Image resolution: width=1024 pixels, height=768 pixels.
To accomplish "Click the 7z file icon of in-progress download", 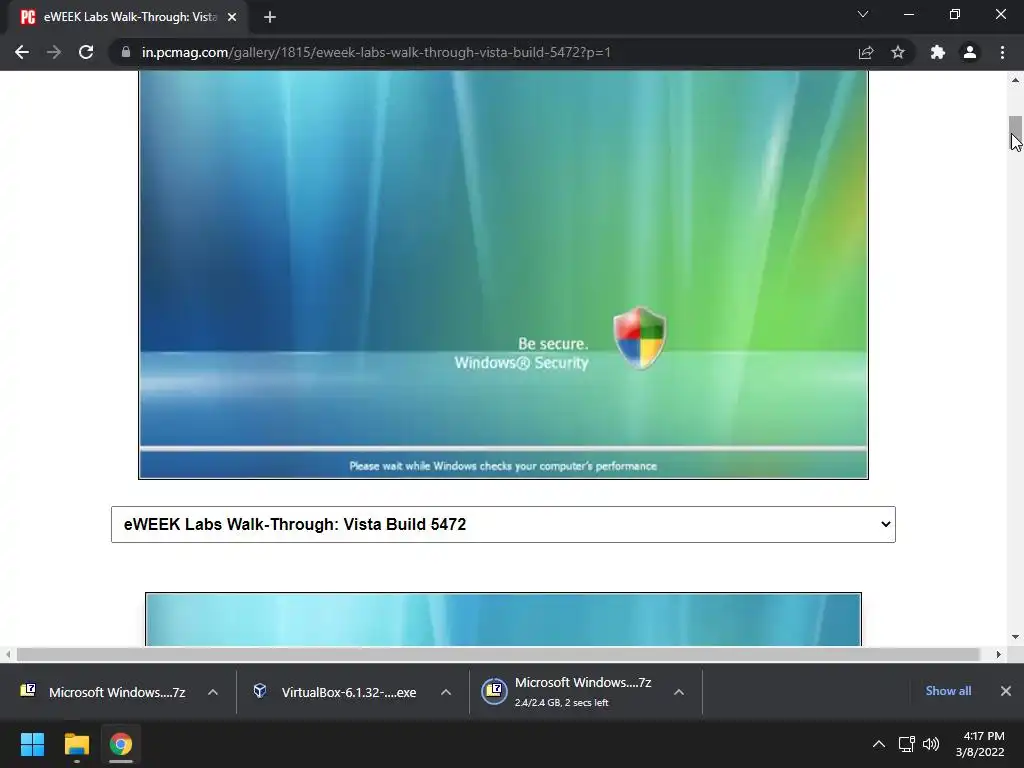I will click(494, 692).
